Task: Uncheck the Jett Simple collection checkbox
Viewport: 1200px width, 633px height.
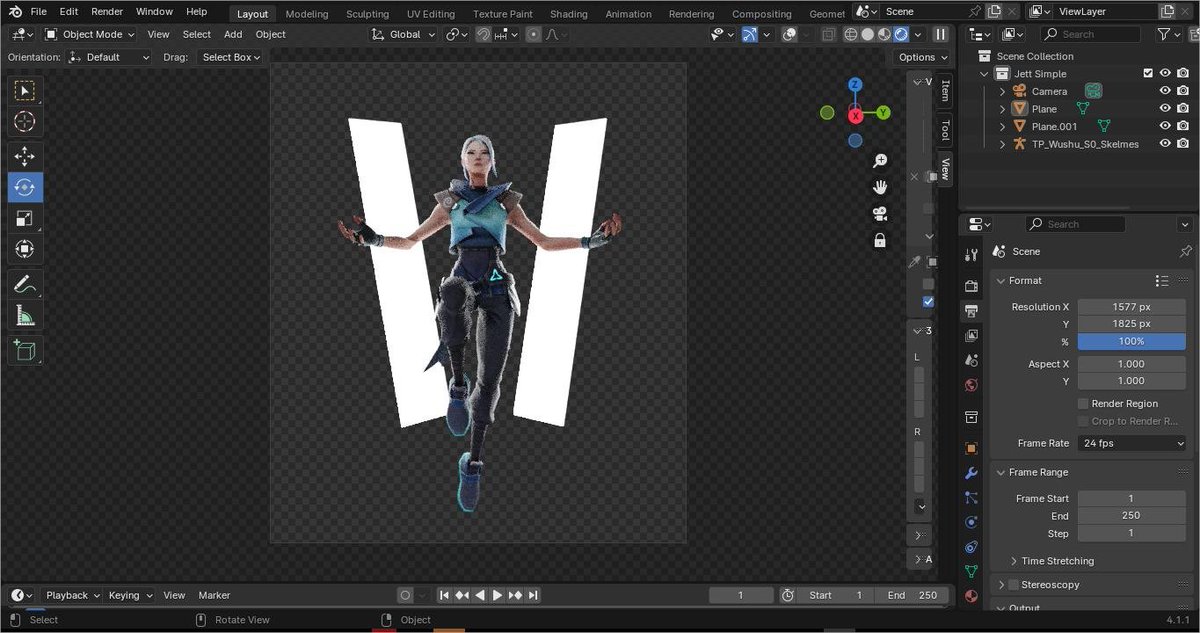Action: [x=1146, y=73]
